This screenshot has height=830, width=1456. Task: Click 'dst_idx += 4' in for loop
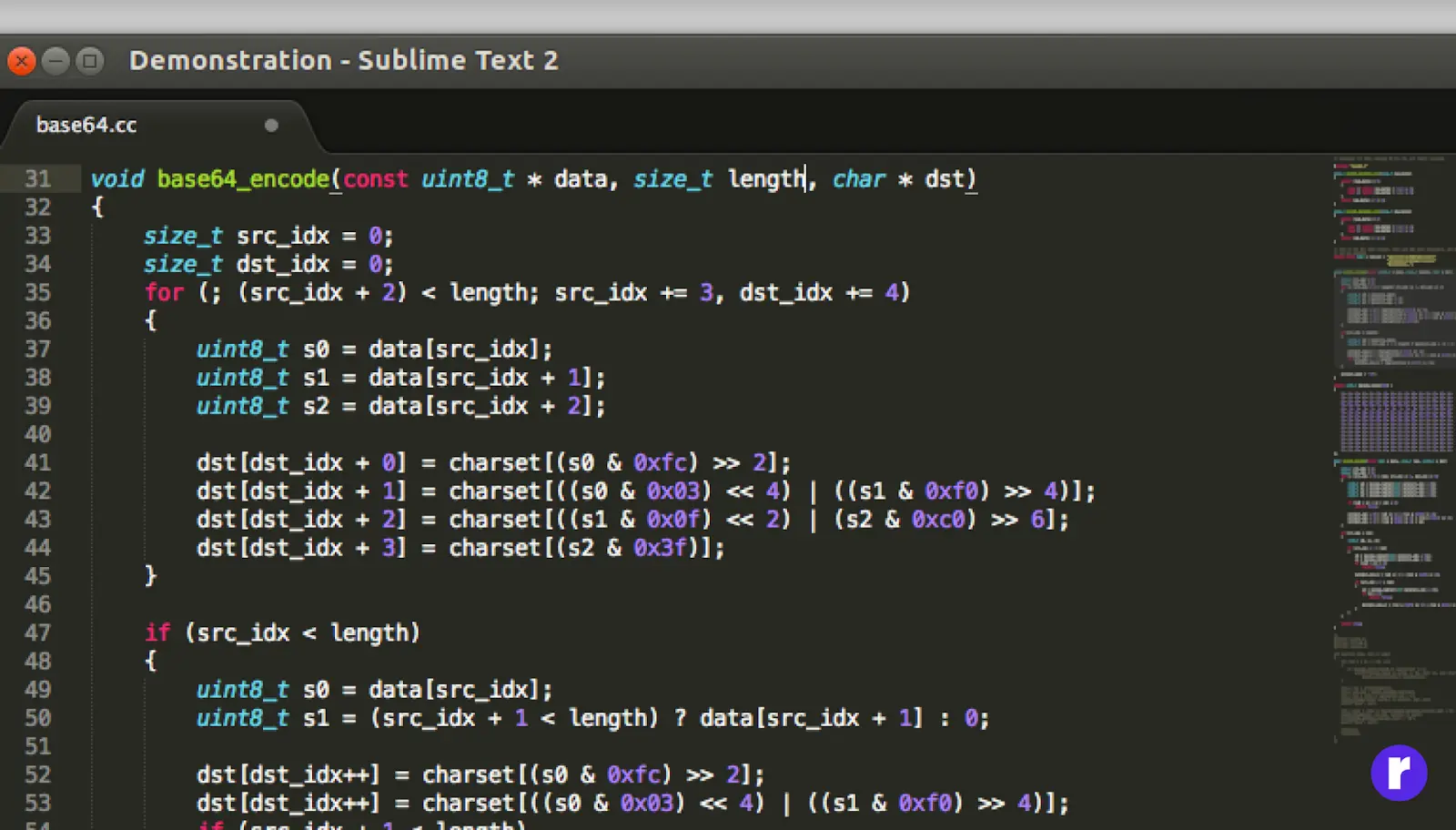coord(819,292)
